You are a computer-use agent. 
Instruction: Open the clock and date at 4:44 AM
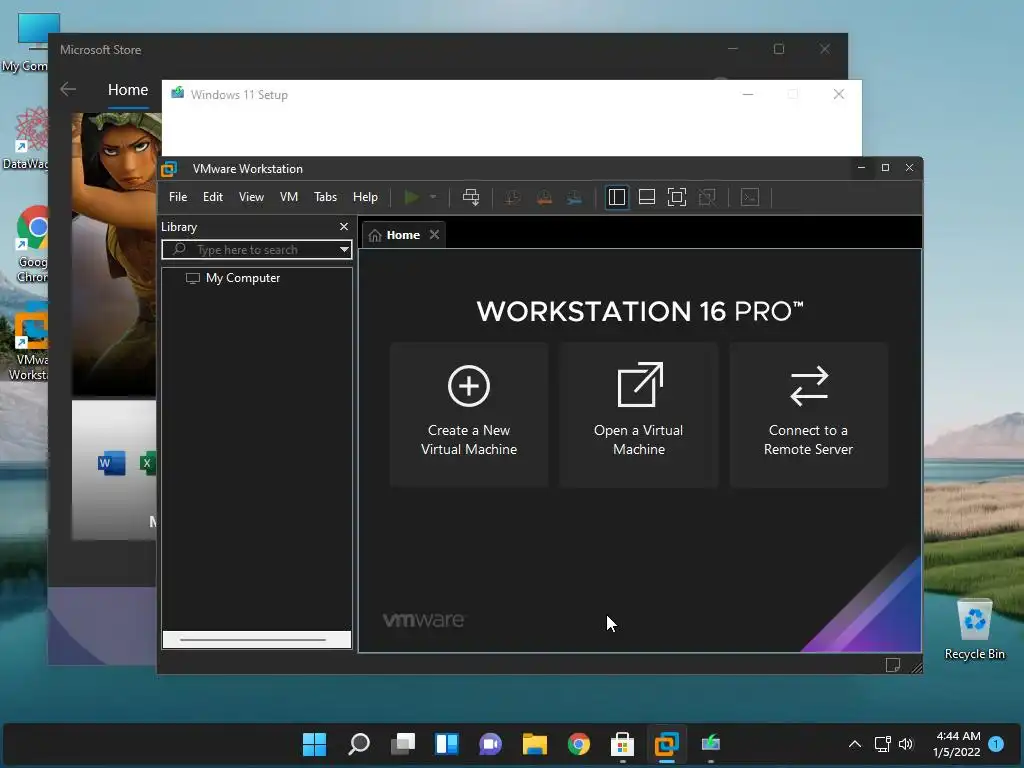(957, 744)
